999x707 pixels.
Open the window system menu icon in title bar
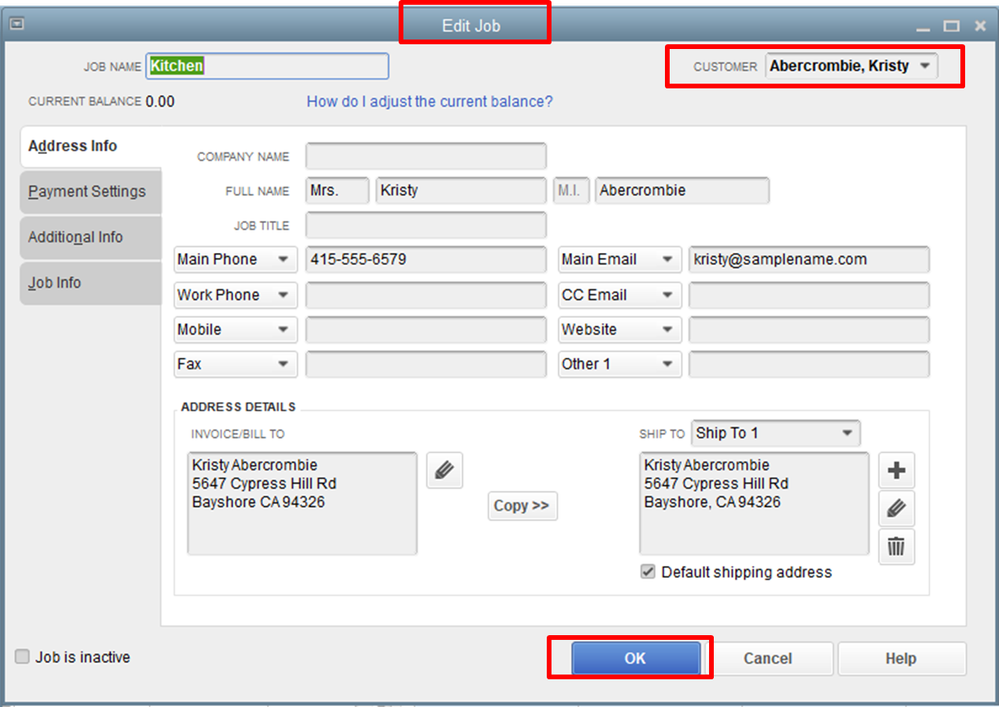(17, 24)
